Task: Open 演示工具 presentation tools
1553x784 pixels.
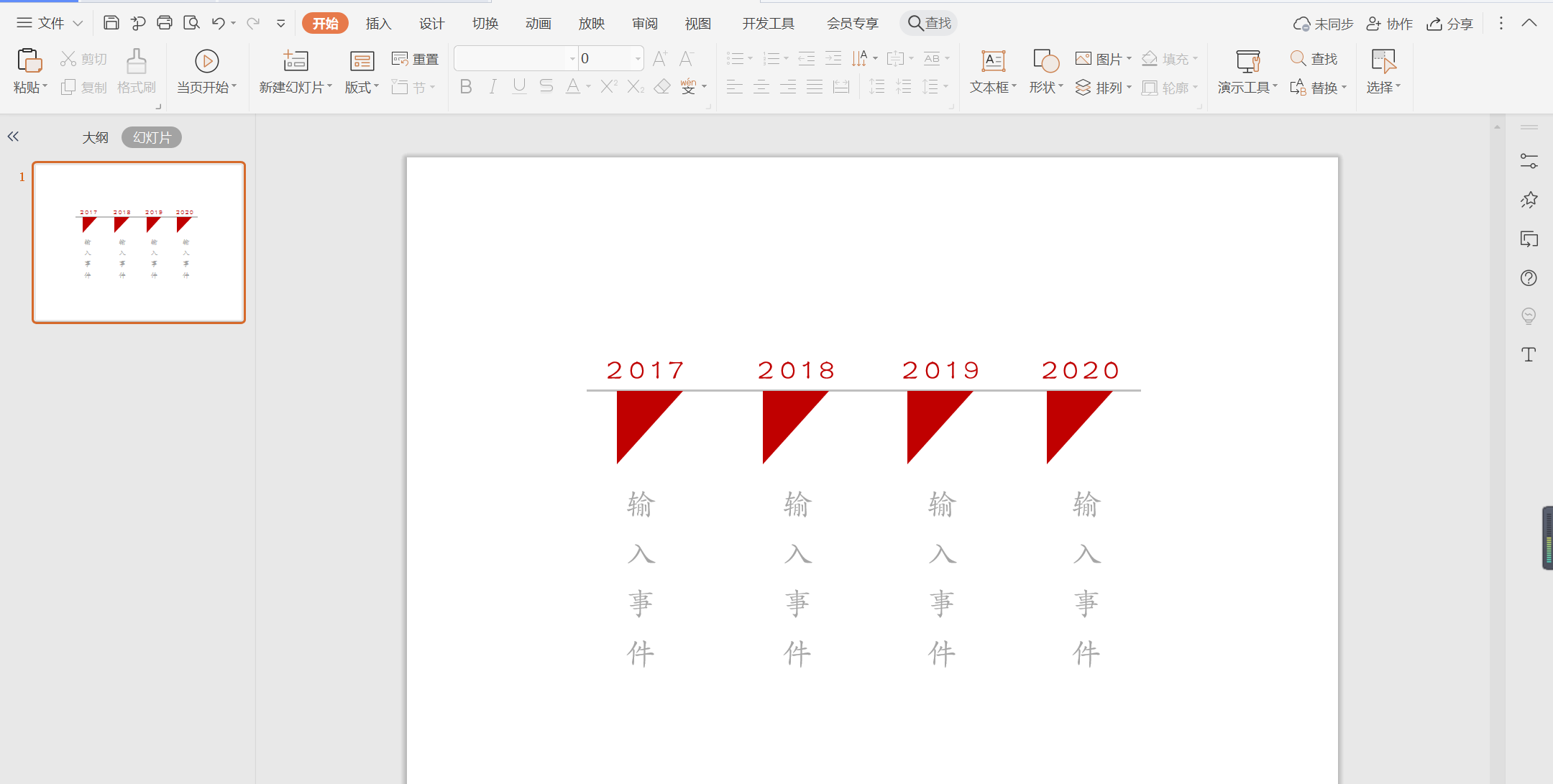Action: (x=1246, y=71)
